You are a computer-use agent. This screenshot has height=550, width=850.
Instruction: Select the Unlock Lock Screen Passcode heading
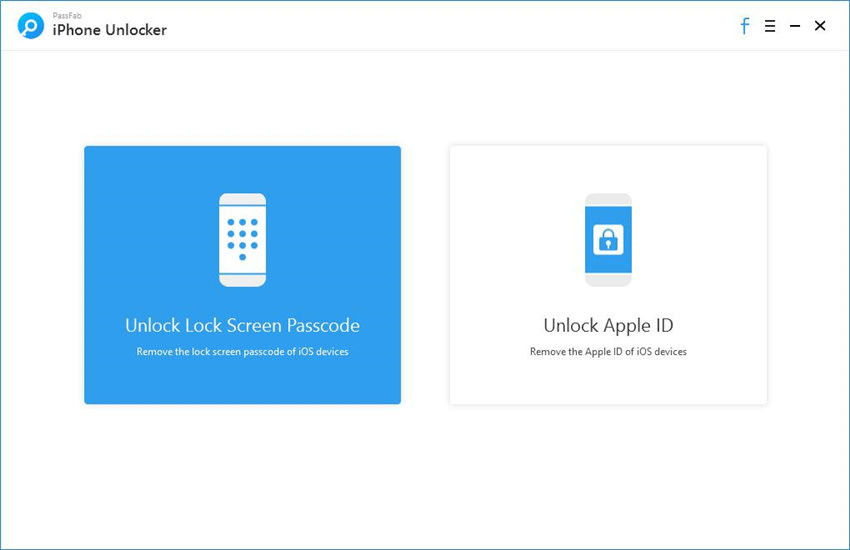[x=242, y=325]
